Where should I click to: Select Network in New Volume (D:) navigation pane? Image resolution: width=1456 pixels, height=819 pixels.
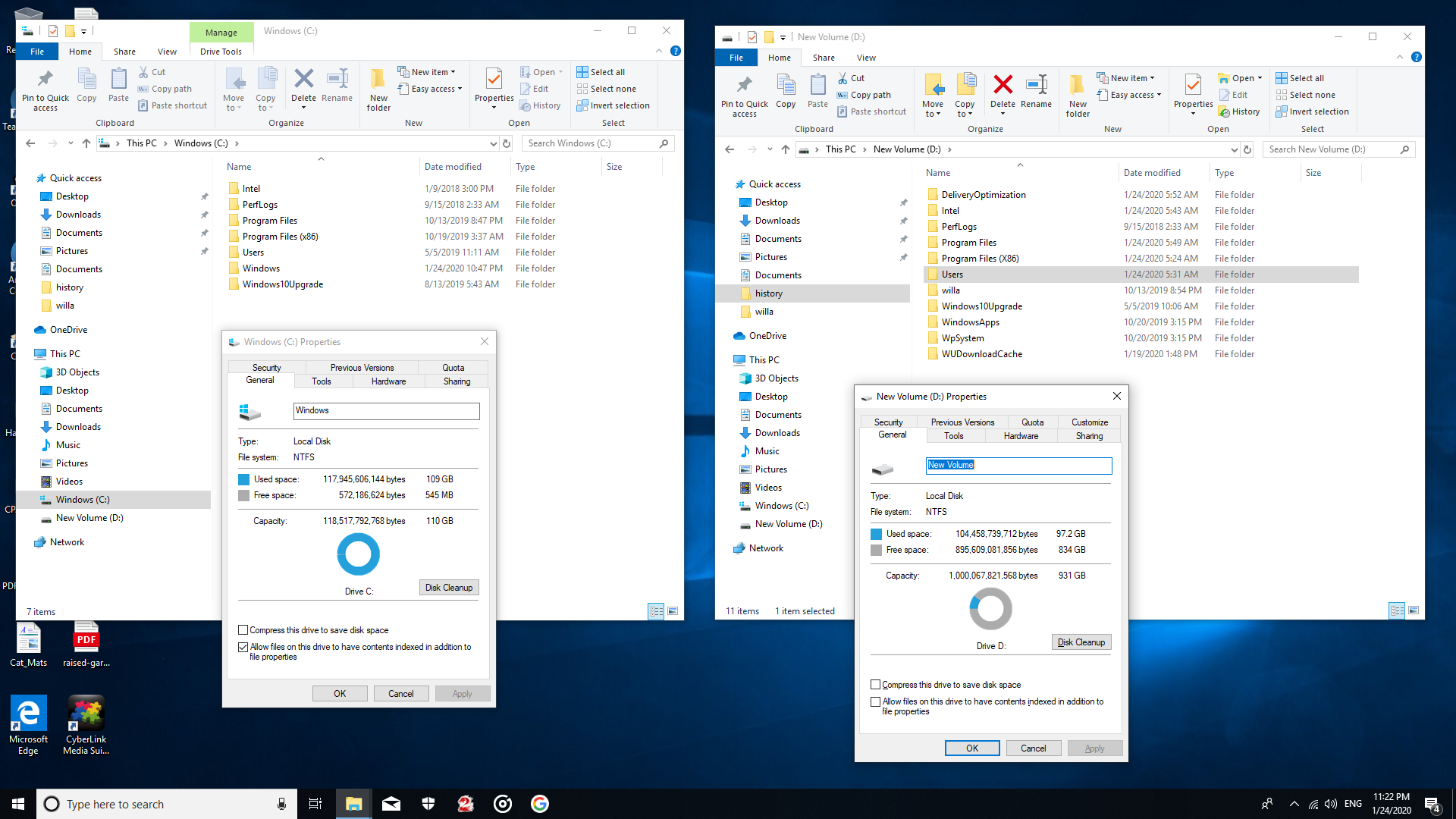pos(766,548)
